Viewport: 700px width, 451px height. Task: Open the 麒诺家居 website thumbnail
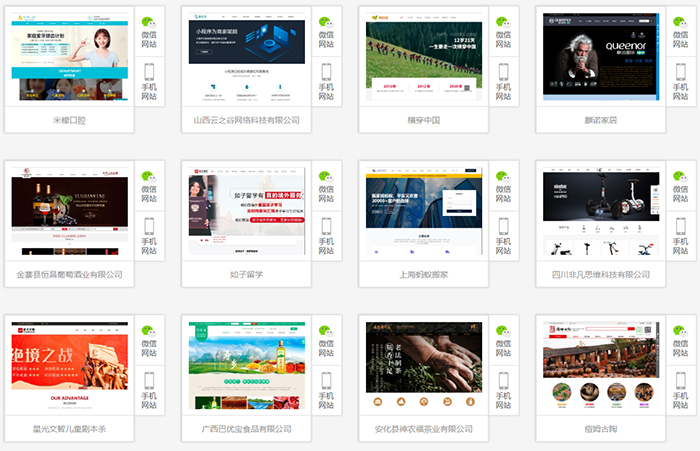click(600, 57)
